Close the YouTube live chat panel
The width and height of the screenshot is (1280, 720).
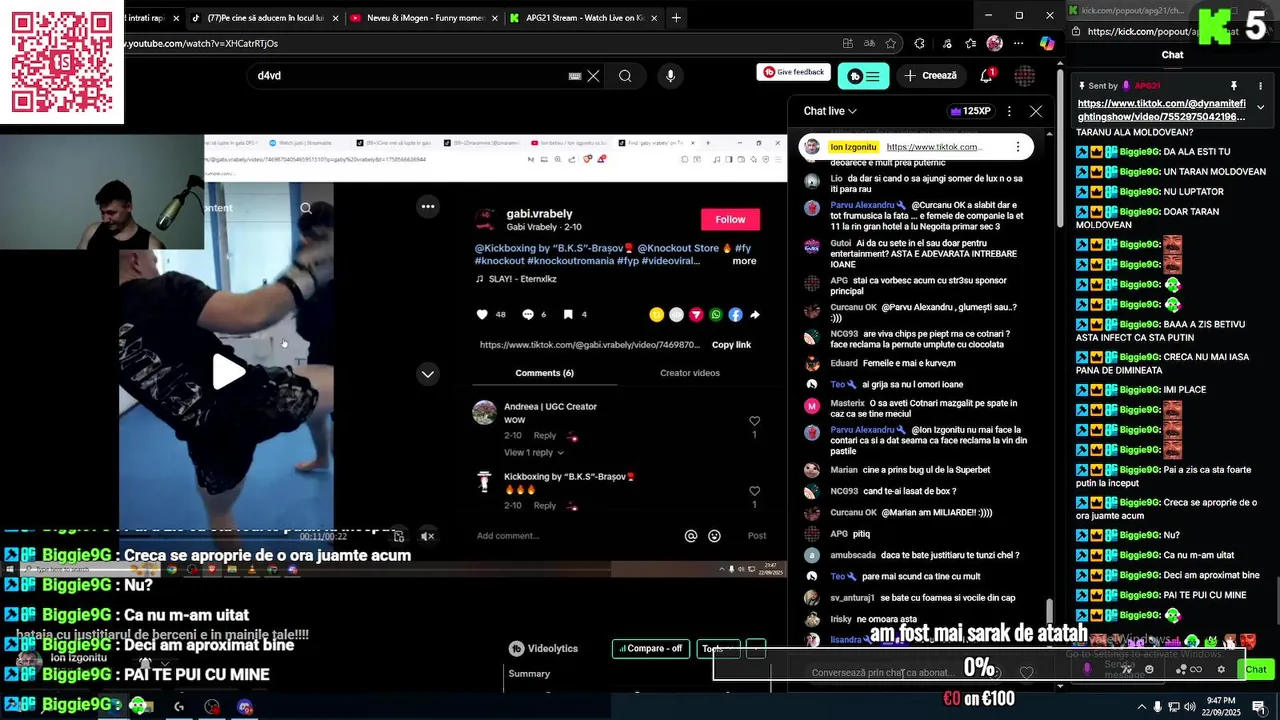pos(1036,111)
